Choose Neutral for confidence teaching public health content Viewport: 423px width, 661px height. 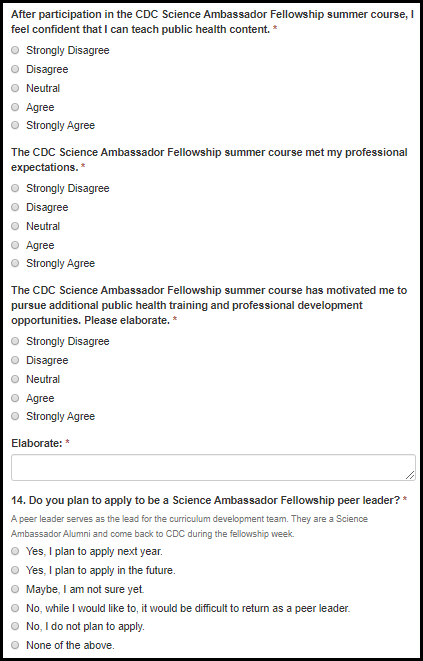coord(15,88)
